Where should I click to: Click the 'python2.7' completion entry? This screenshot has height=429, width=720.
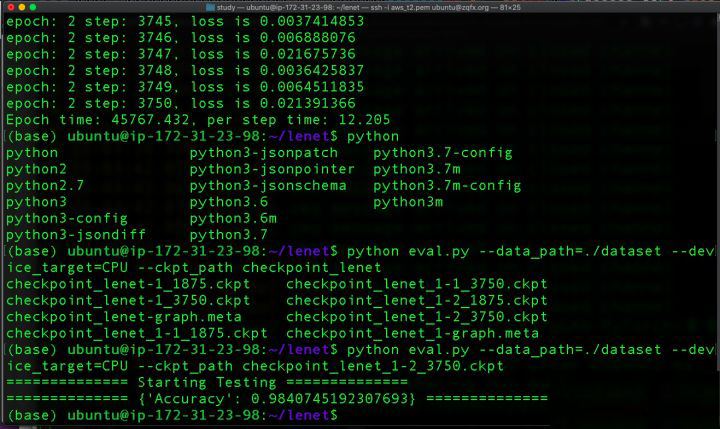[x=45, y=186]
